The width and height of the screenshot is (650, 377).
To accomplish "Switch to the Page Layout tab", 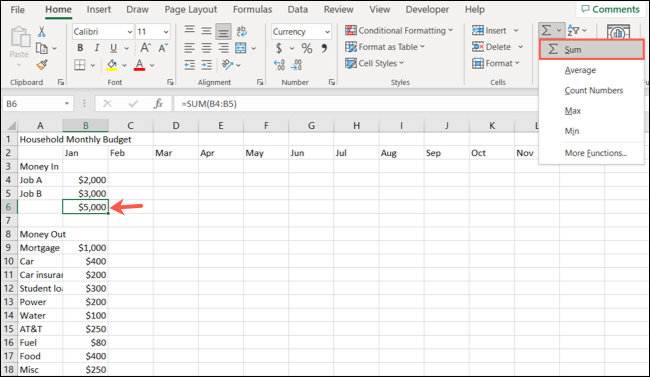I will click(x=191, y=10).
